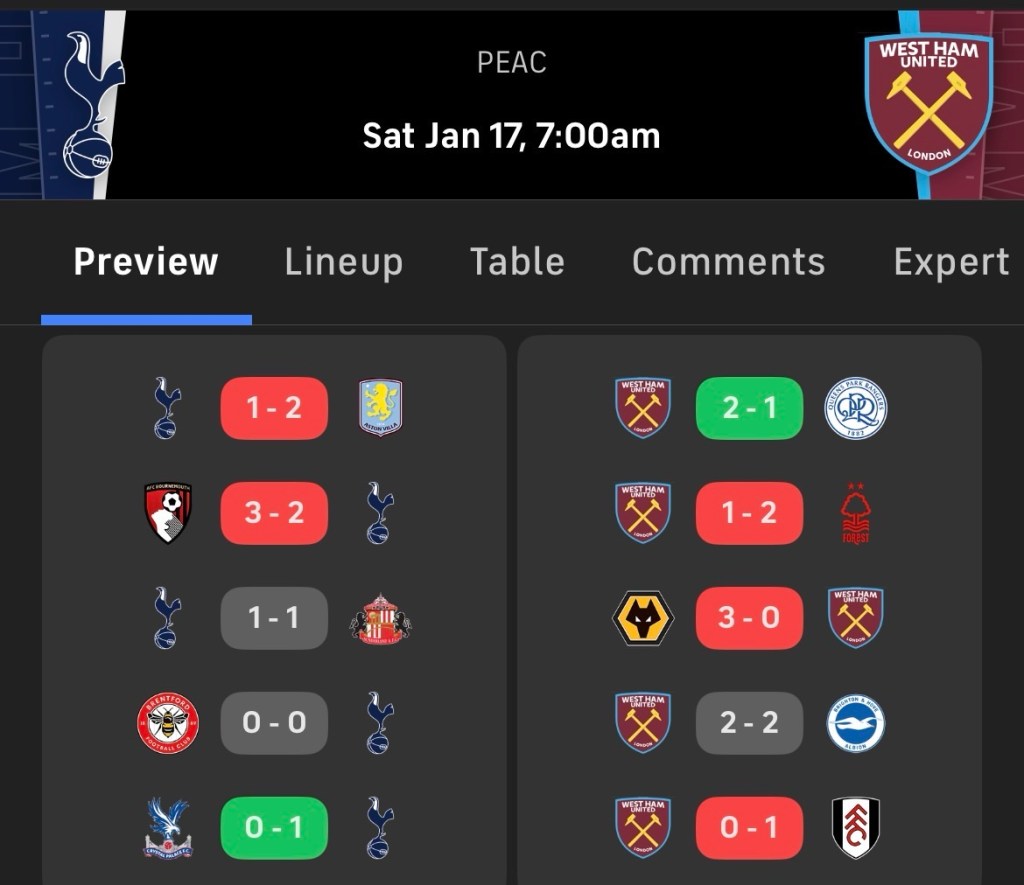Select the Sunderland club crest
1024x885 pixels.
[x=380, y=618]
